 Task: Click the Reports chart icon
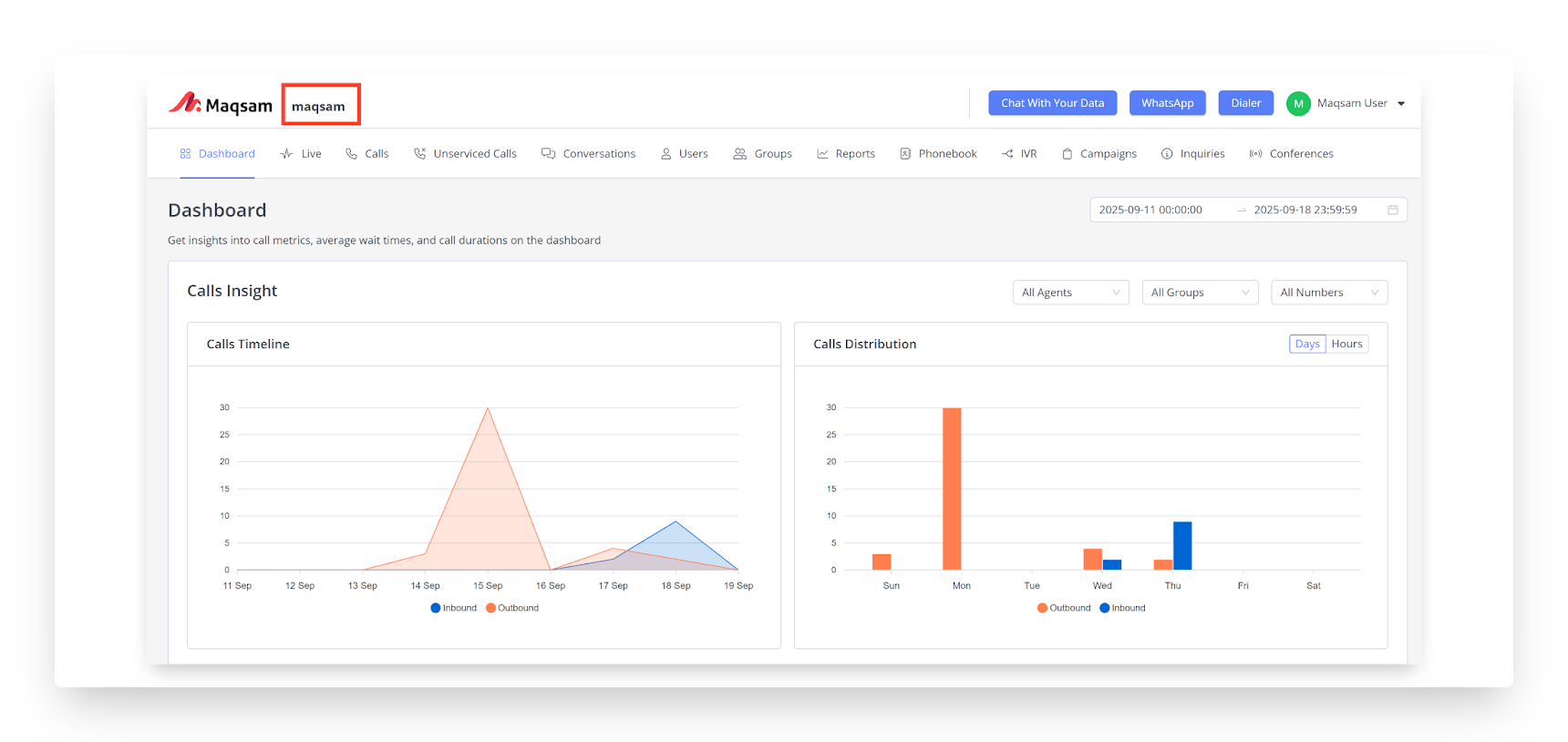pos(822,154)
